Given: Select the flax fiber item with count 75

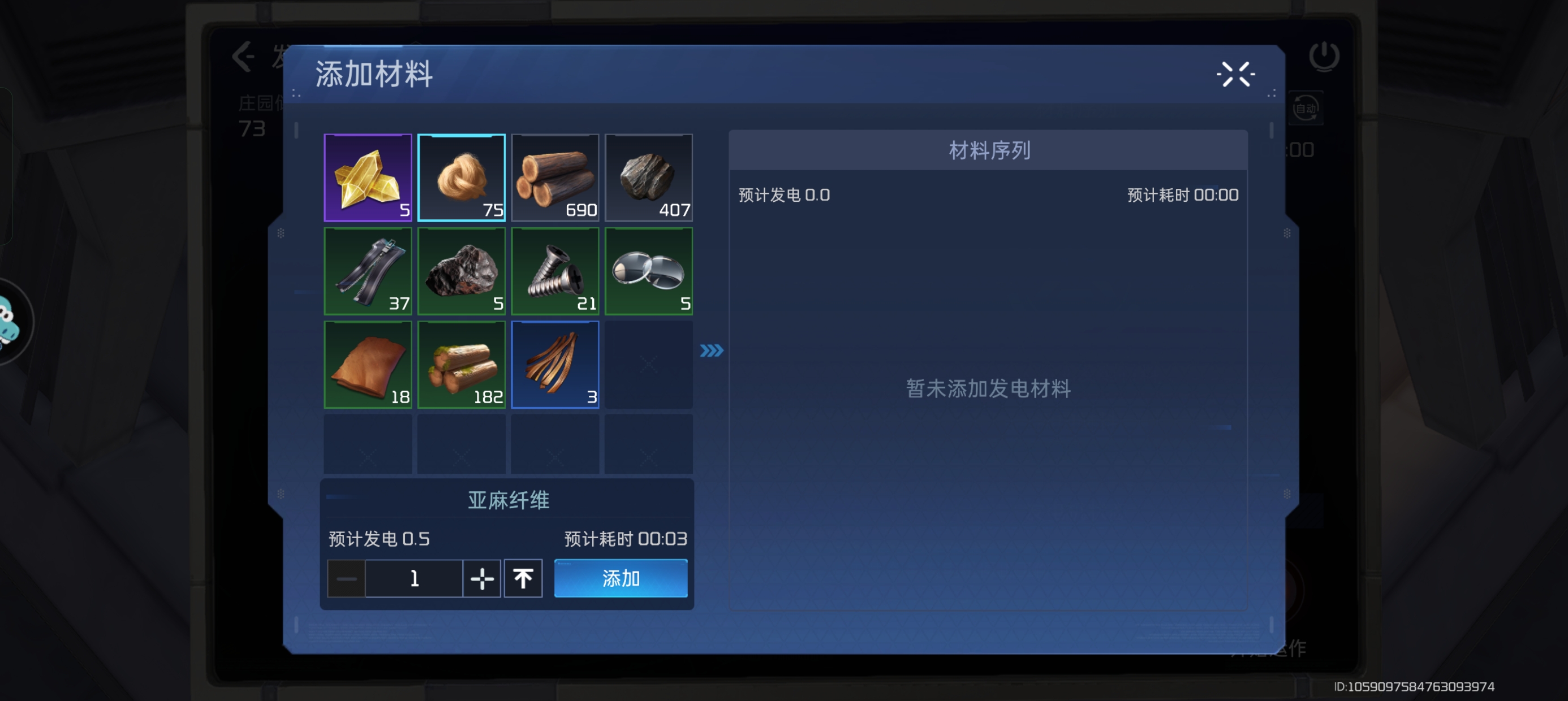Looking at the screenshot, I should [x=462, y=177].
